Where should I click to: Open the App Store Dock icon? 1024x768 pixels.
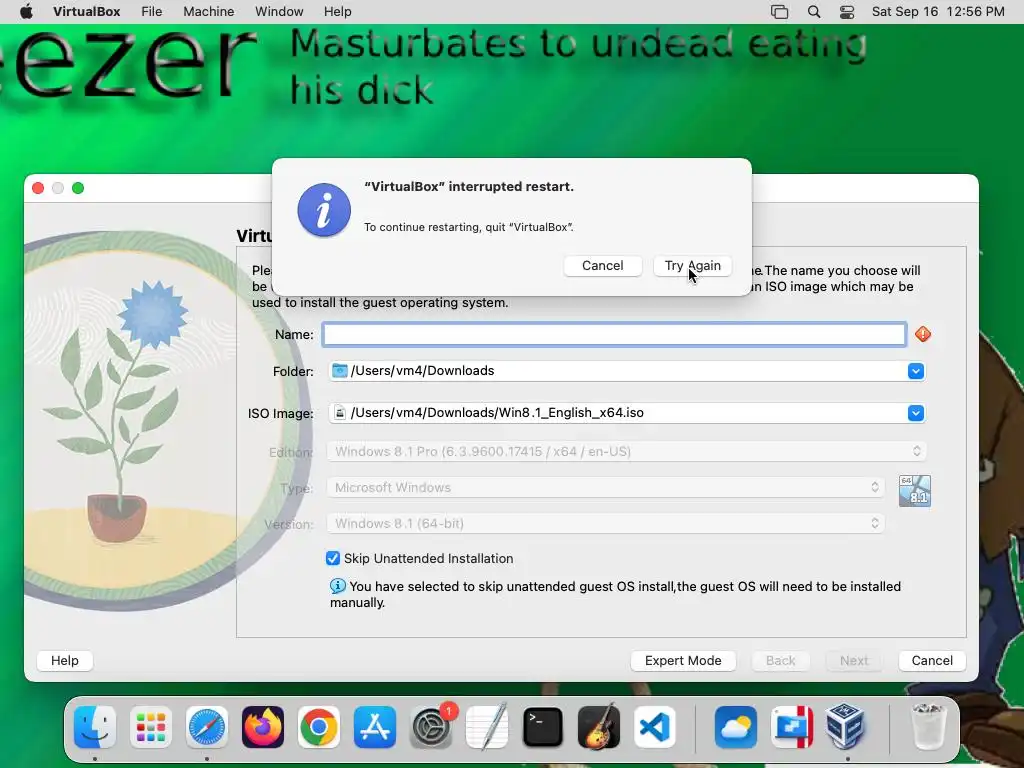[x=375, y=727]
